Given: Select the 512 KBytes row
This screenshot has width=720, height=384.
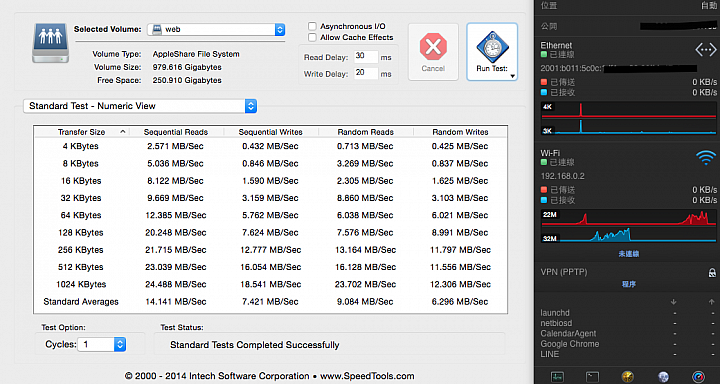Looking at the screenshot, I should 270,267.
